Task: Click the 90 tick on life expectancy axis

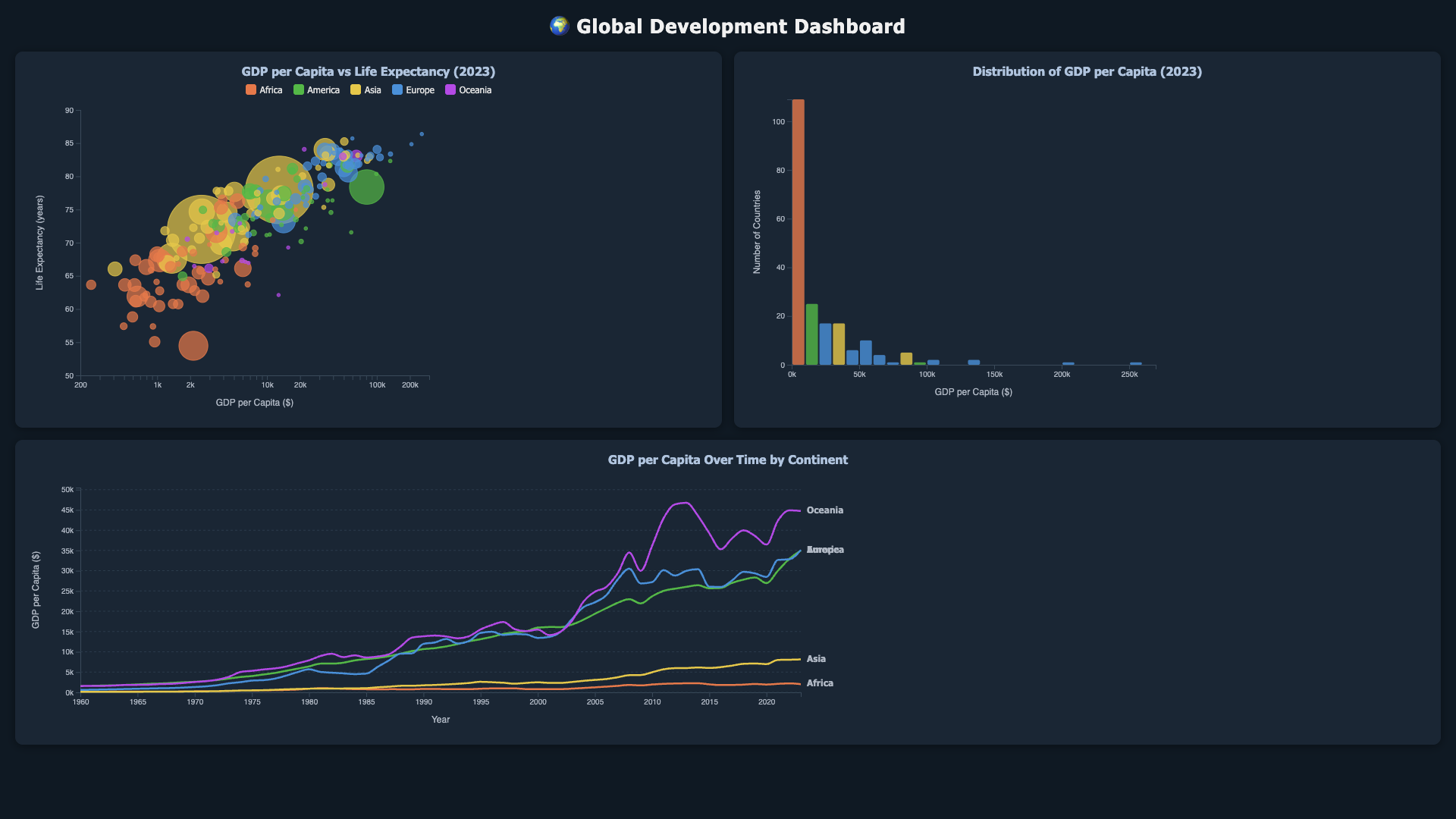Action: pyautogui.click(x=69, y=111)
